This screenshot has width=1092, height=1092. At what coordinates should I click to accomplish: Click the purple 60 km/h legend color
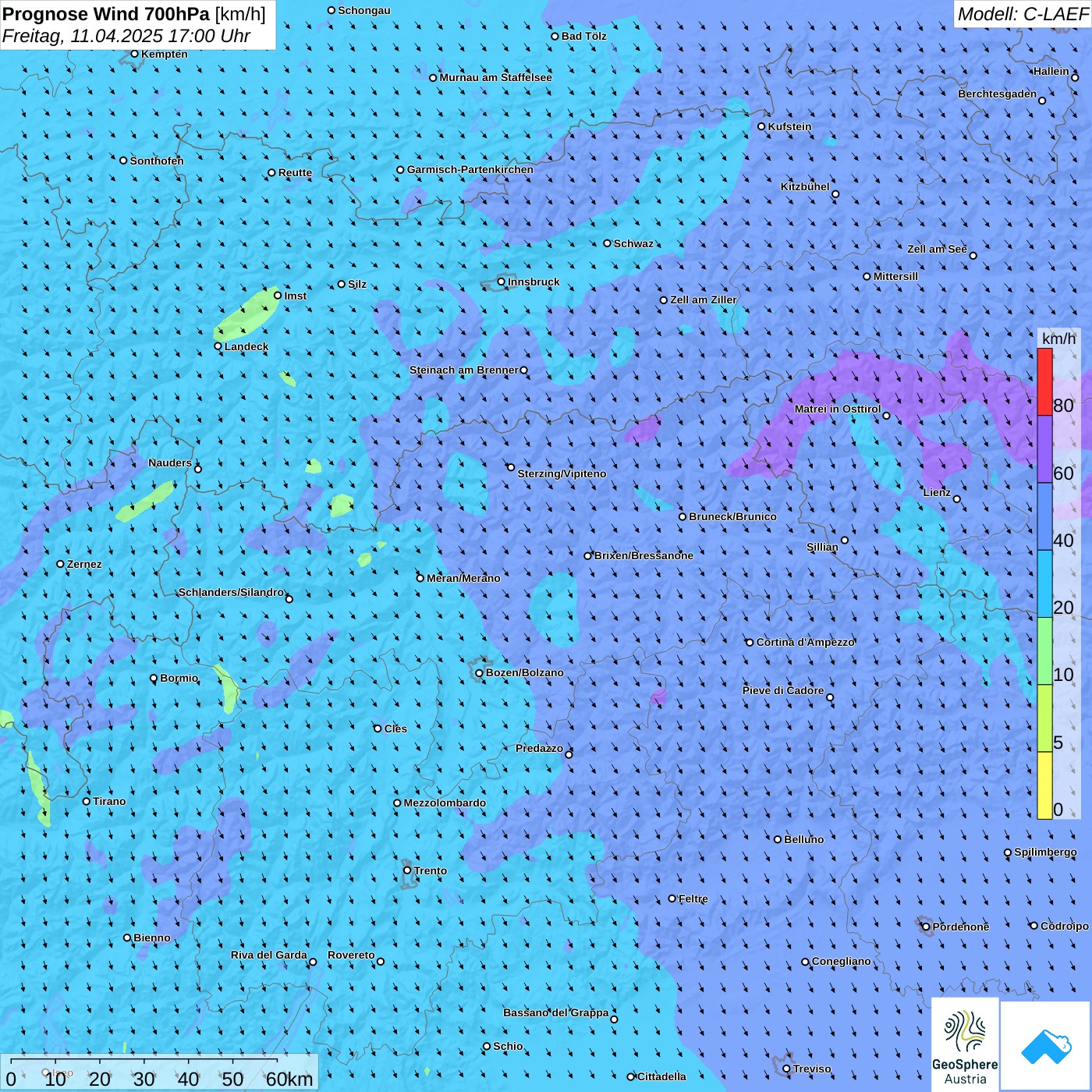click(x=1044, y=449)
